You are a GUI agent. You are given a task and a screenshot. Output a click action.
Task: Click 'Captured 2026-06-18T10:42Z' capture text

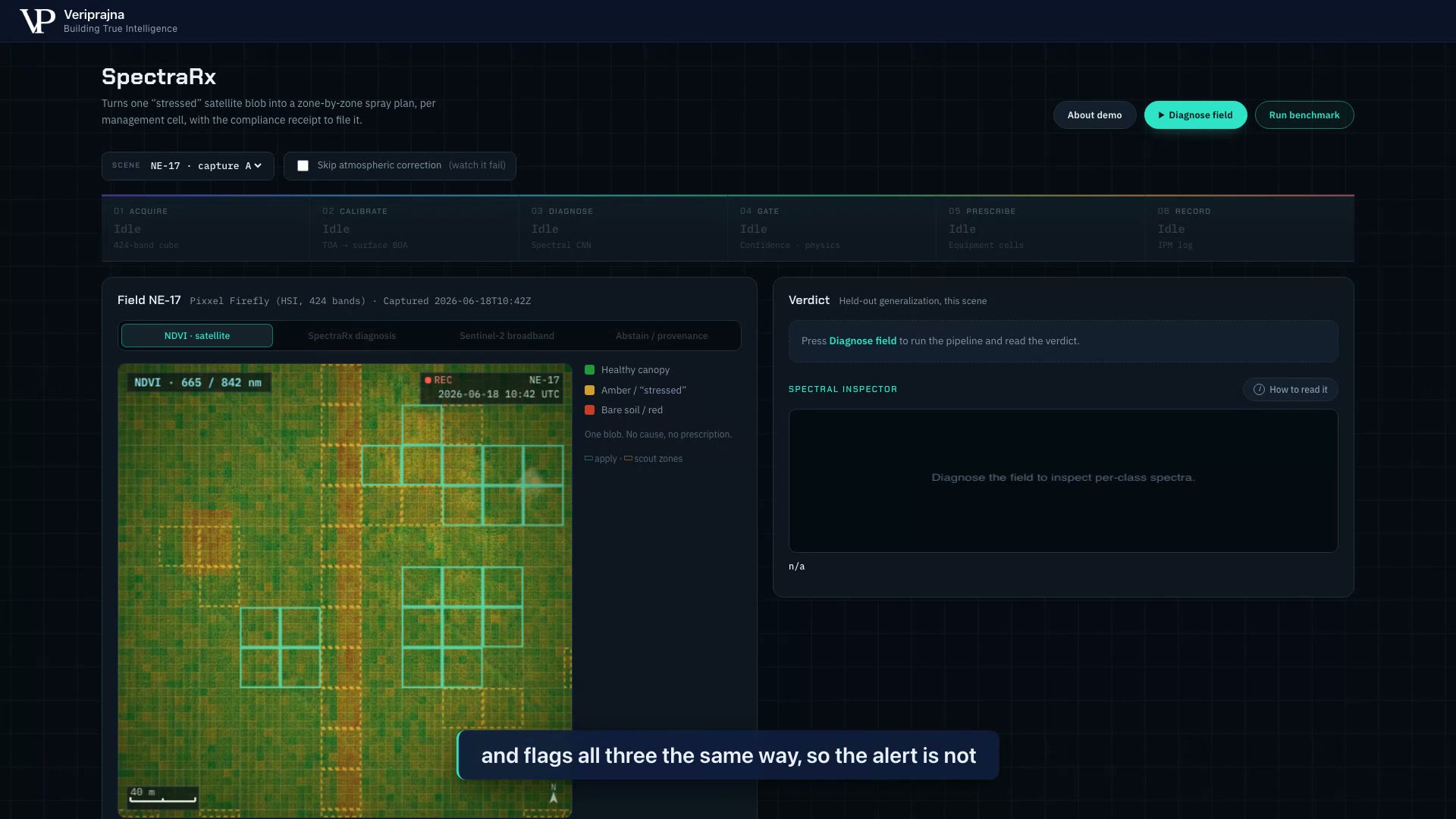pos(457,301)
